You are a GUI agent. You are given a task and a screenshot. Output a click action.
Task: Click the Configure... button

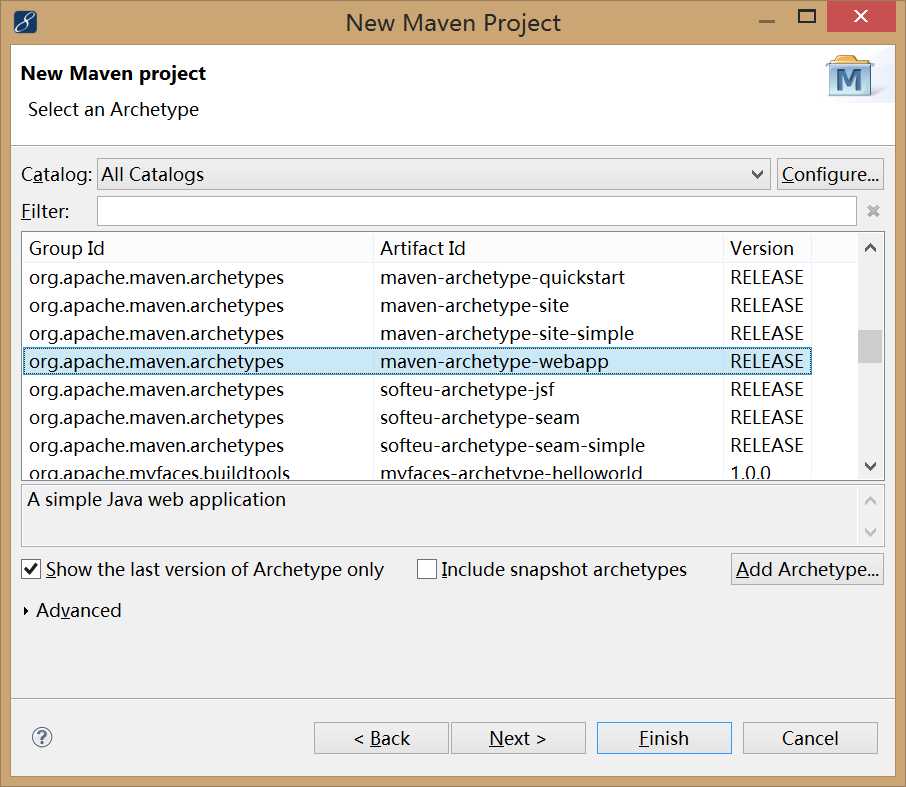pos(830,174)
